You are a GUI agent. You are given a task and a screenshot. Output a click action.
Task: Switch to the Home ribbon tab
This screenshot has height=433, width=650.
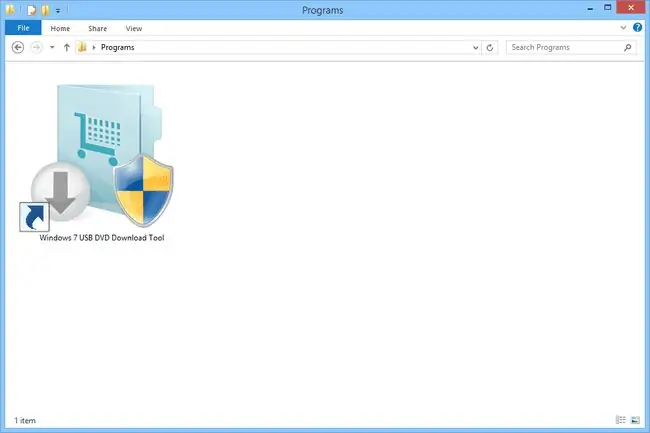tap(60, 29)
